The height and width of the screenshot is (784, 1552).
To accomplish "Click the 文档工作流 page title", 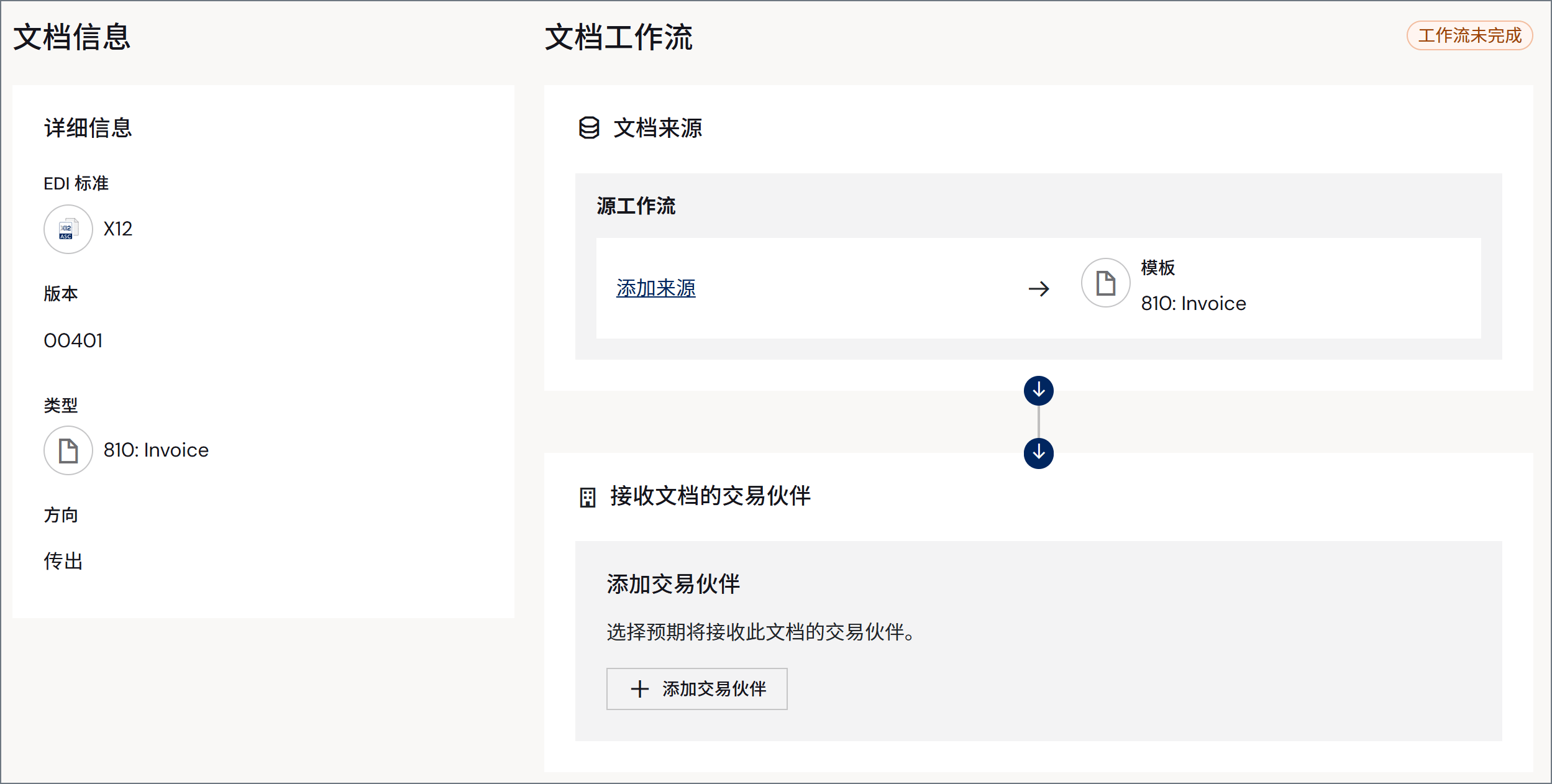I will click(x=619, y=37).
